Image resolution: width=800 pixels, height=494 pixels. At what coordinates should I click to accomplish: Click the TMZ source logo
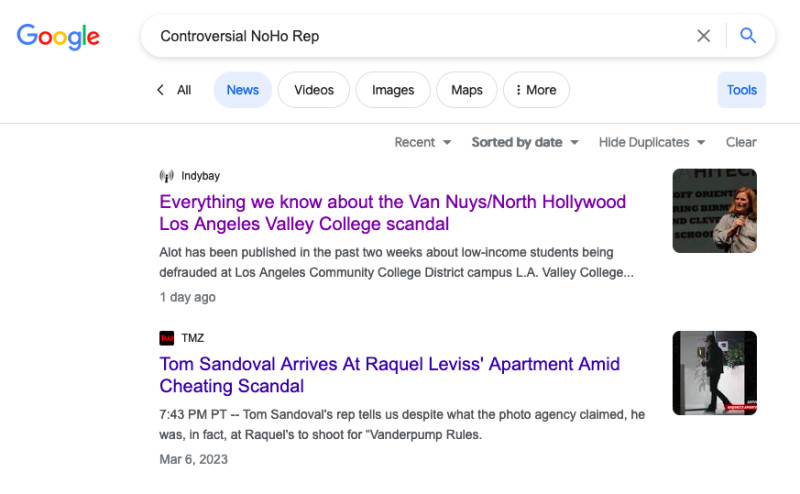(x=167, y=338)
